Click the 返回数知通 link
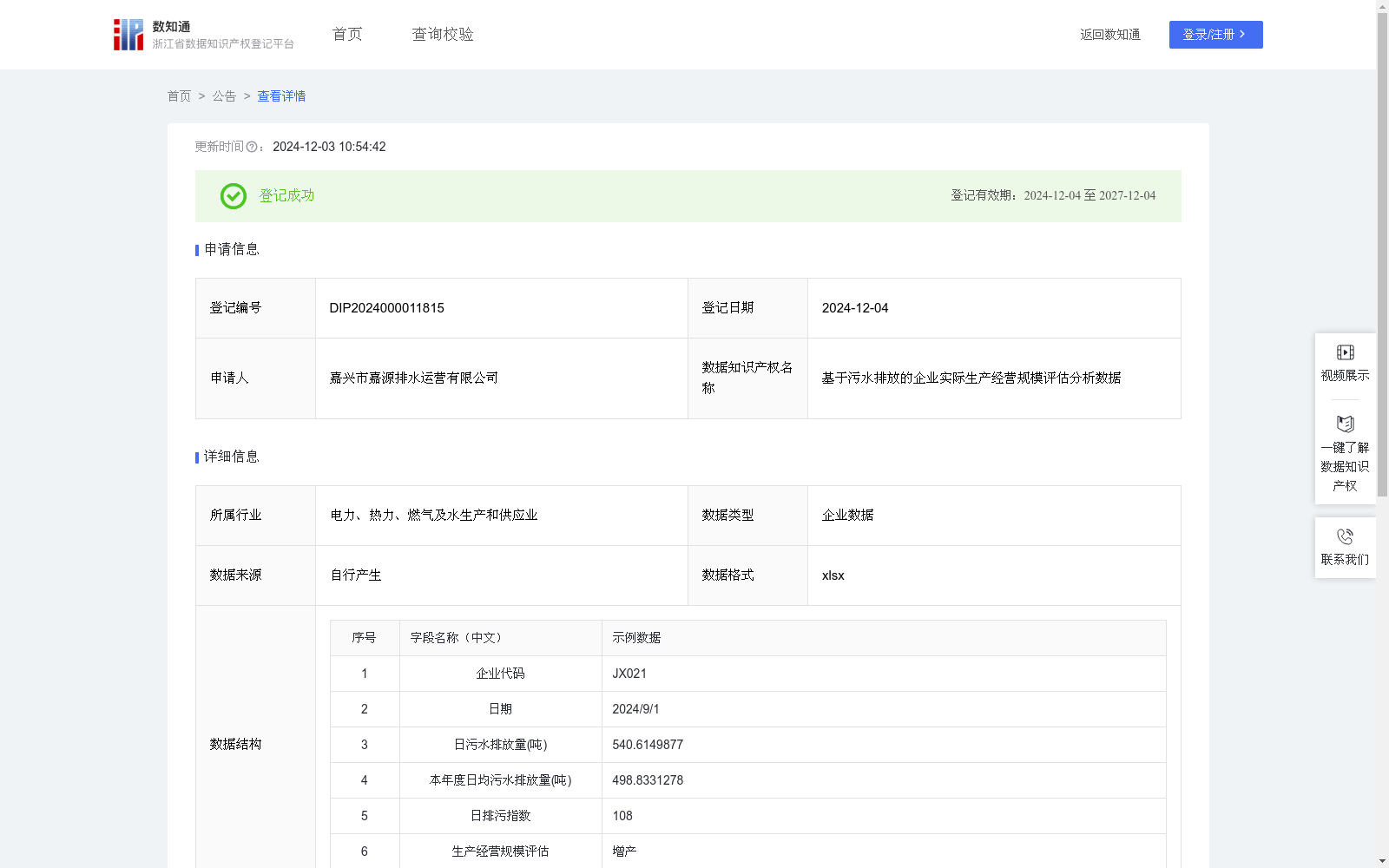 [x=1110, y=35]
